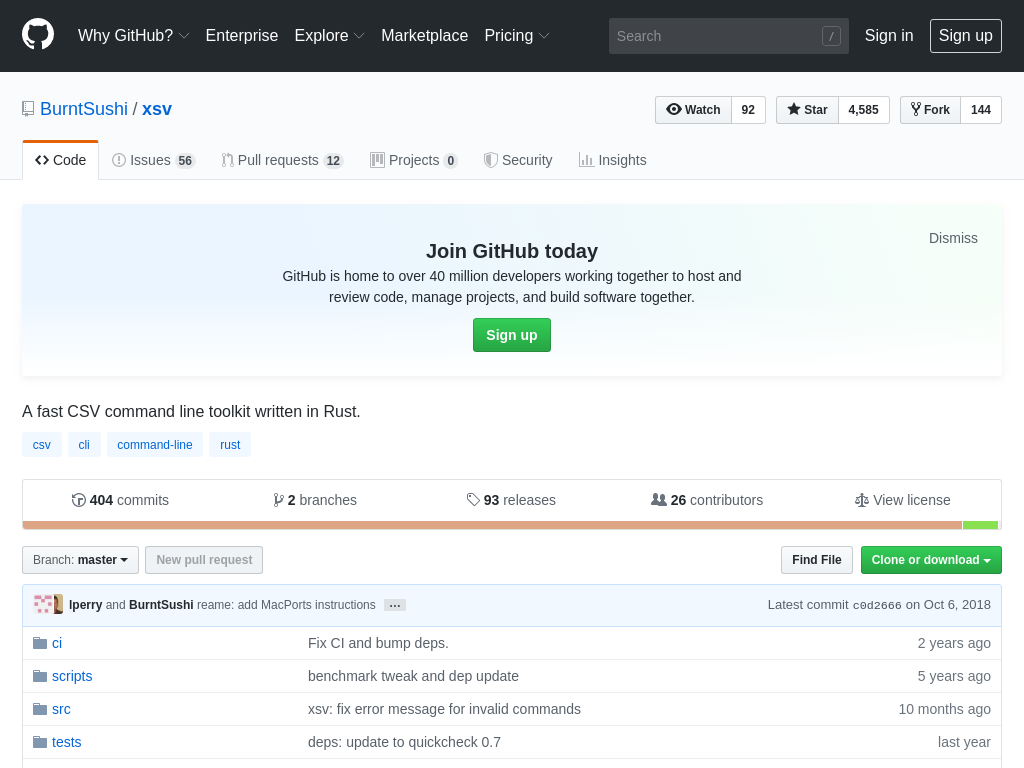Open the Pull requests tab
The width and height of the screenshot is (1024, 768).
[282, 160]
